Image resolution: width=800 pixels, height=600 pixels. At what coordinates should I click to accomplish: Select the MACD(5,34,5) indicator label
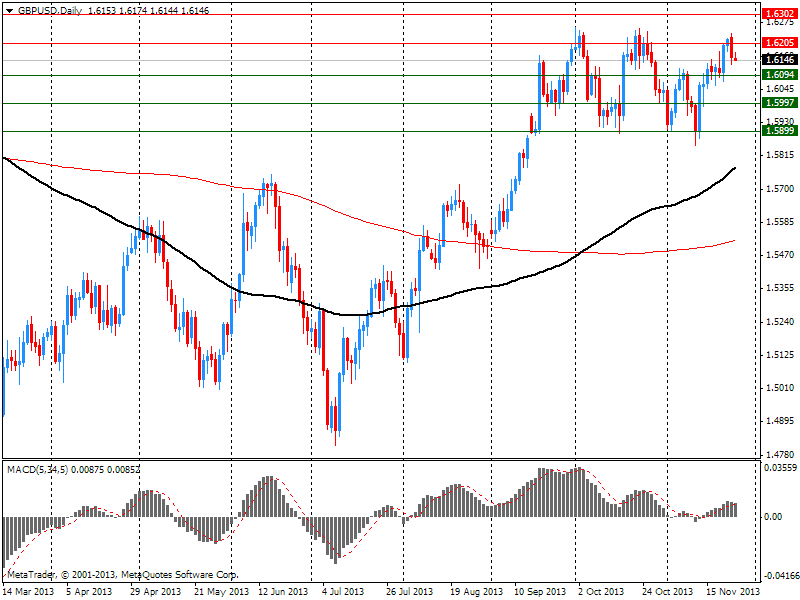(x=37, y=469)
